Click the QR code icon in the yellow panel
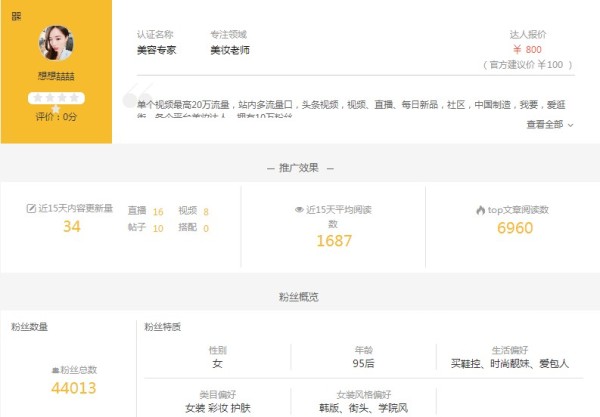 (16, 16)
